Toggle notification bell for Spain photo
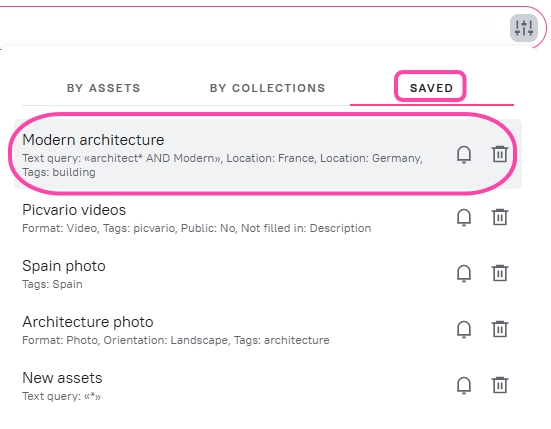551x429 pixels. tap(464, 273)
